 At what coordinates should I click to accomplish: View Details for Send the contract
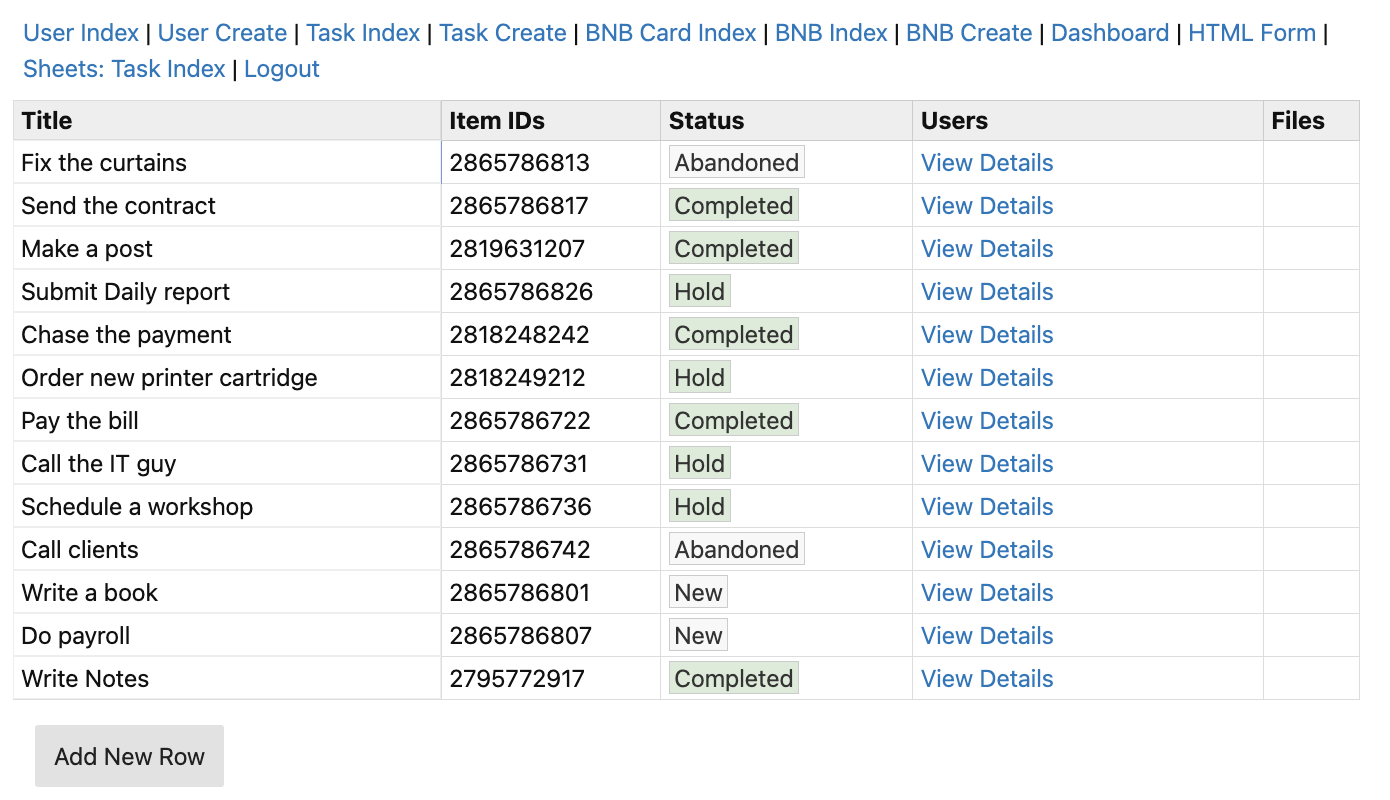tap(987, 206)
